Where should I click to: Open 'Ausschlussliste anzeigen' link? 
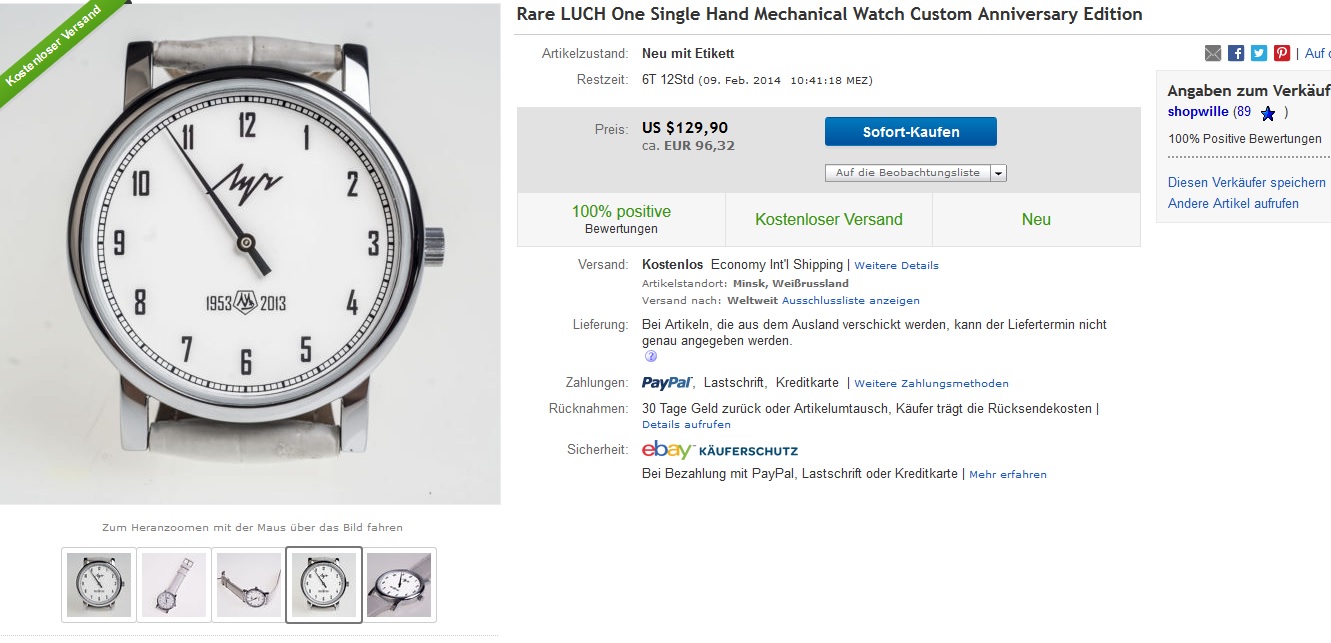point(850,300)
